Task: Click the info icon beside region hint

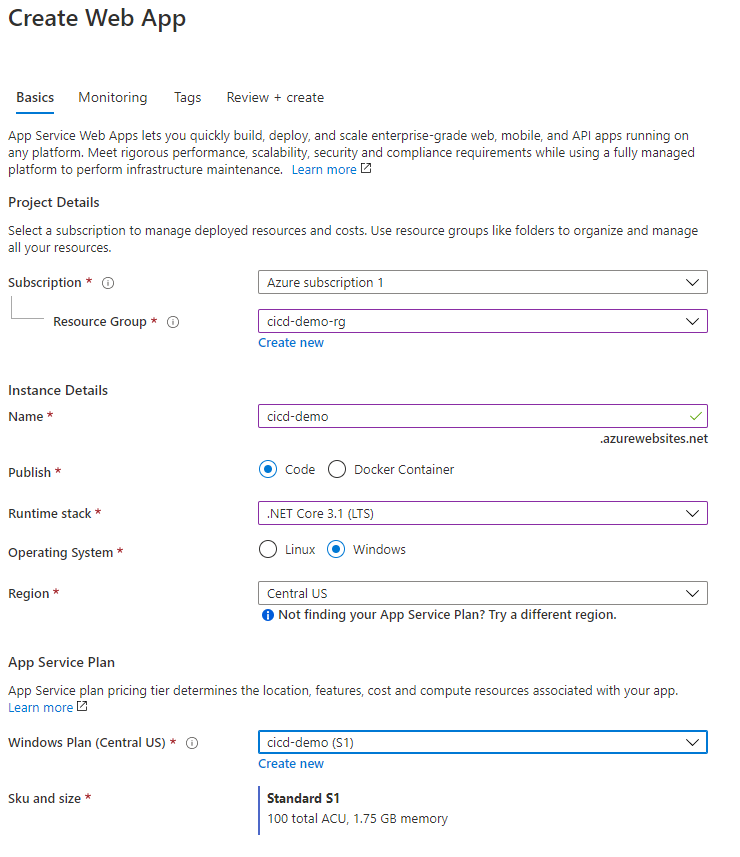Action: click(268, 615)
